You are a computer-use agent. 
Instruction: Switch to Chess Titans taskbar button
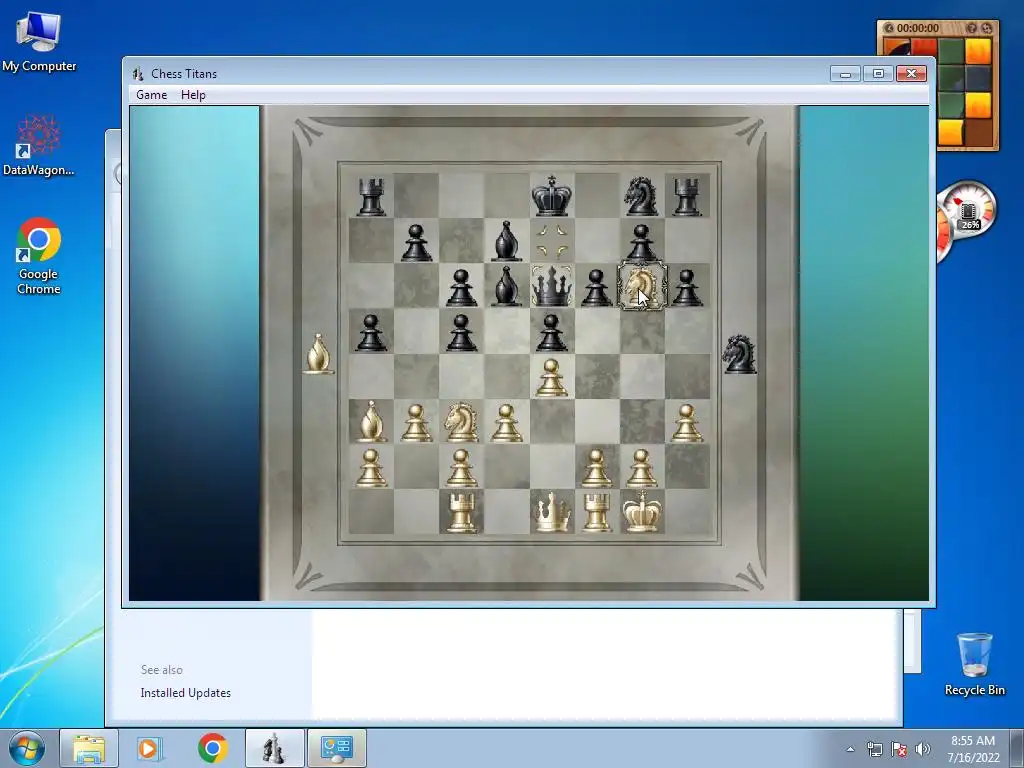[x=274, y=748]
